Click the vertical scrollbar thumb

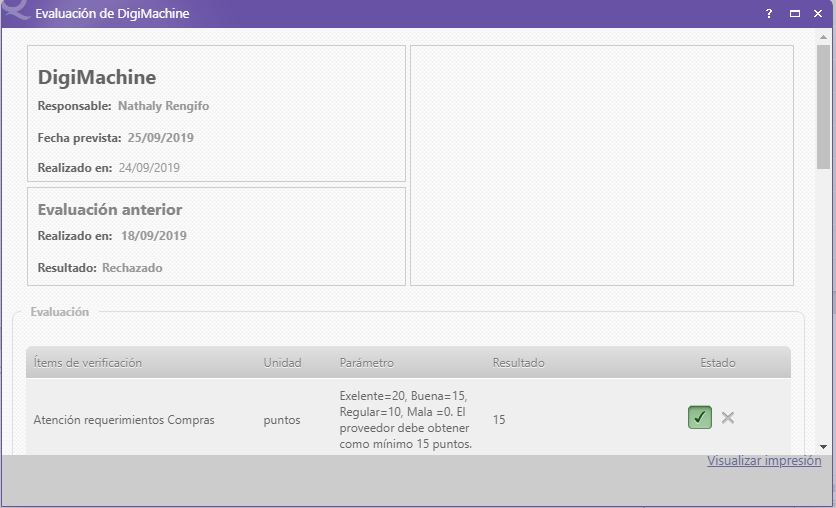(x=823, y=107)
